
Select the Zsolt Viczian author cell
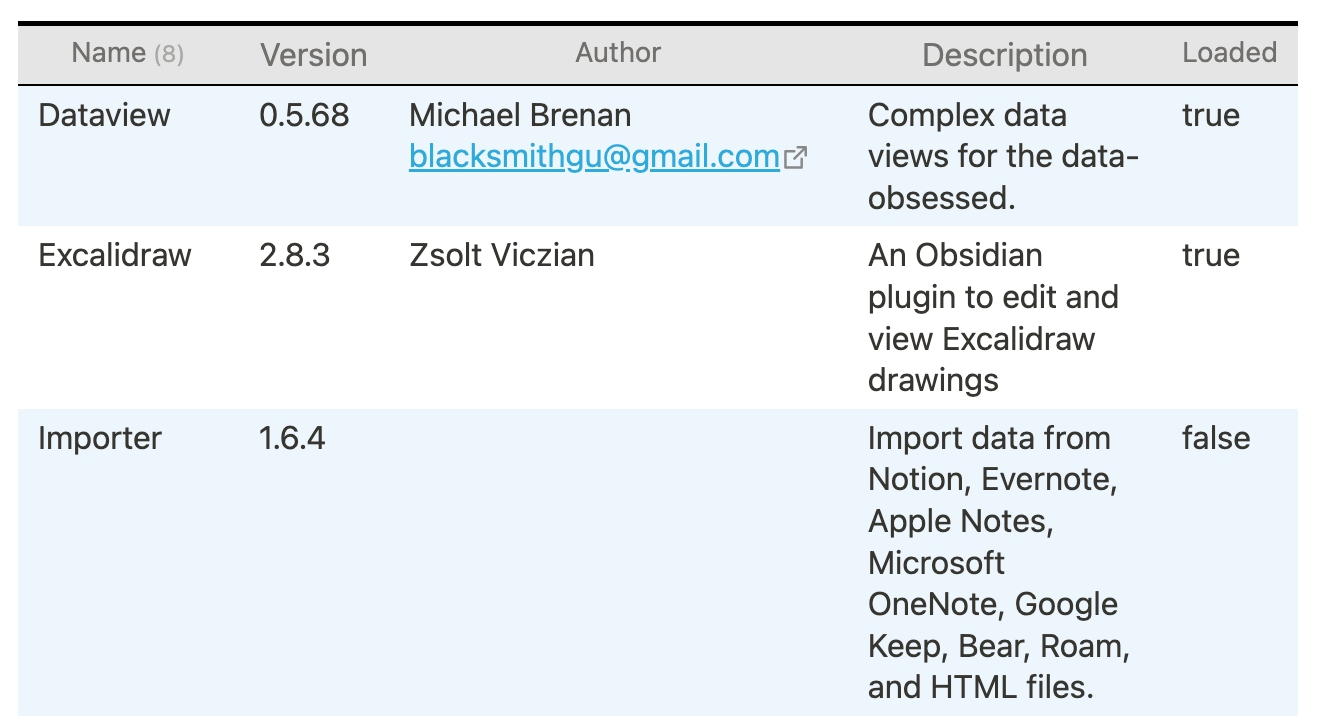pos(502,255)
